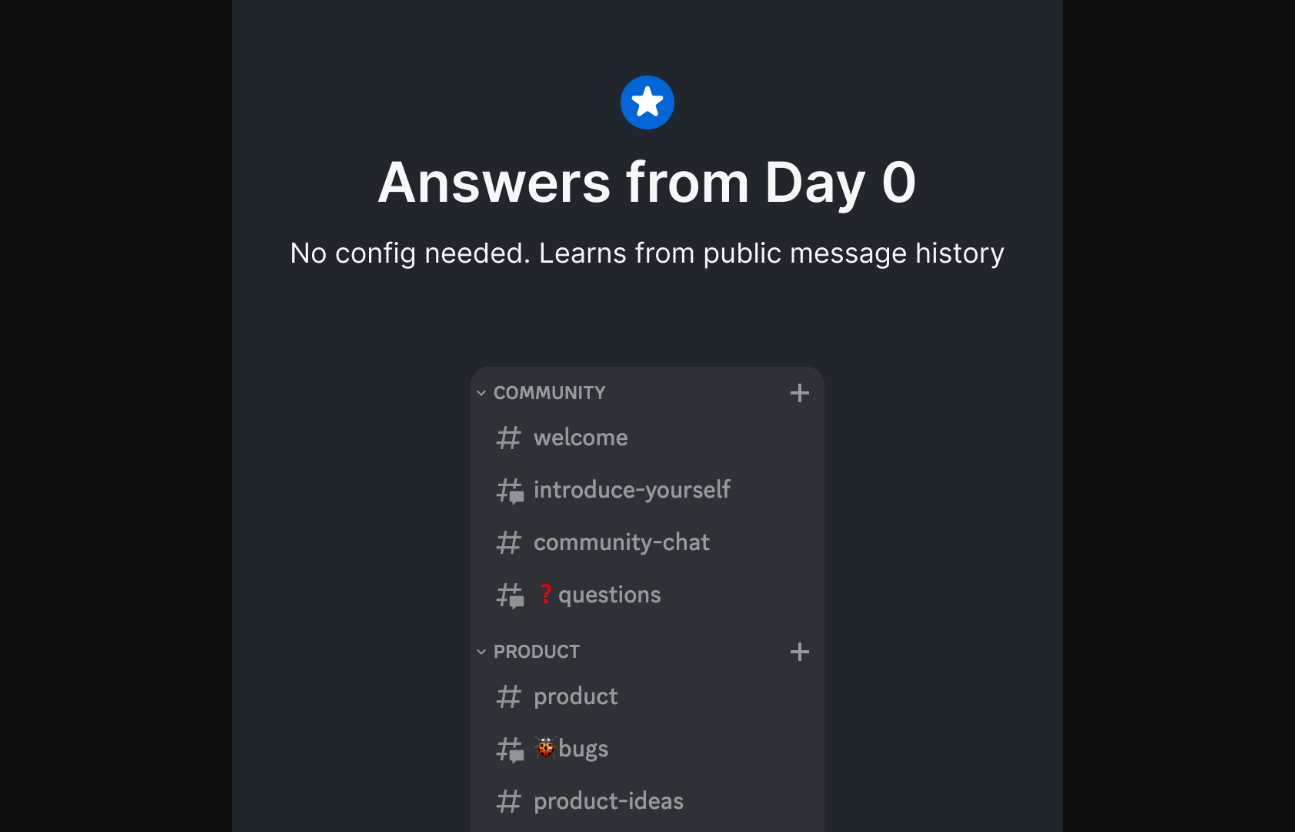Collapse the PRODUCT category chevron
This screenshot has width=1295, height=832.
(481, 652)
